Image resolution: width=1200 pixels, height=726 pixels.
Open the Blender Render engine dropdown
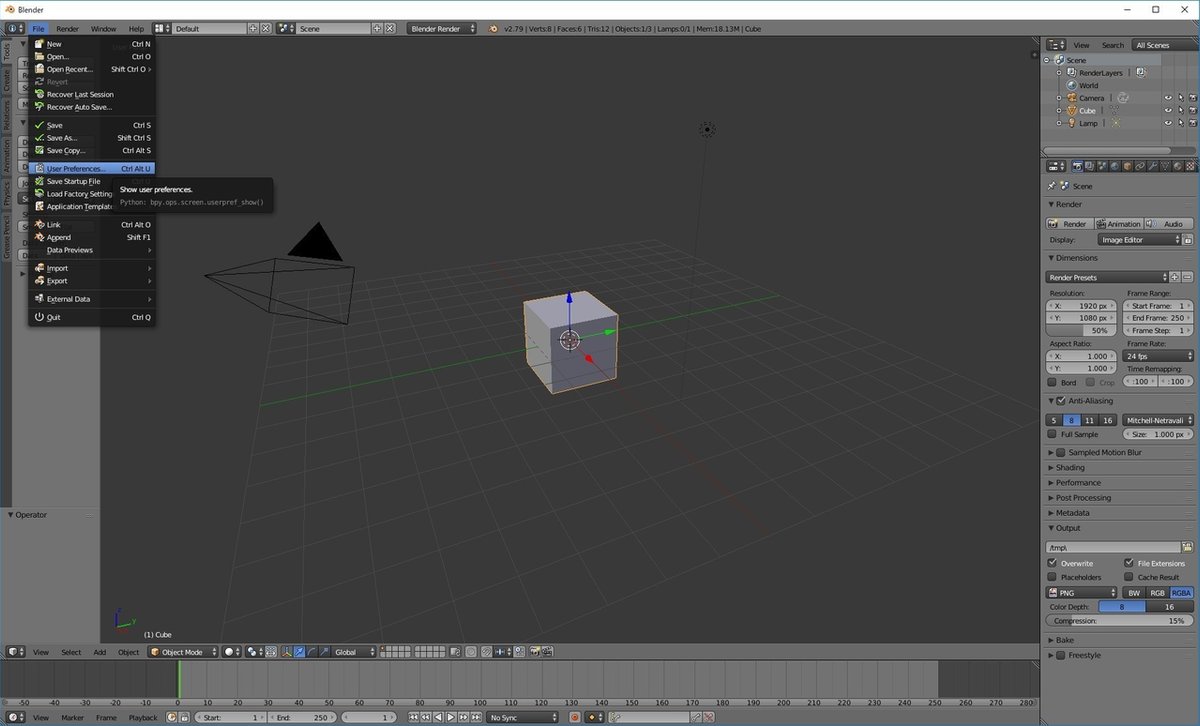tap(442, 29)
